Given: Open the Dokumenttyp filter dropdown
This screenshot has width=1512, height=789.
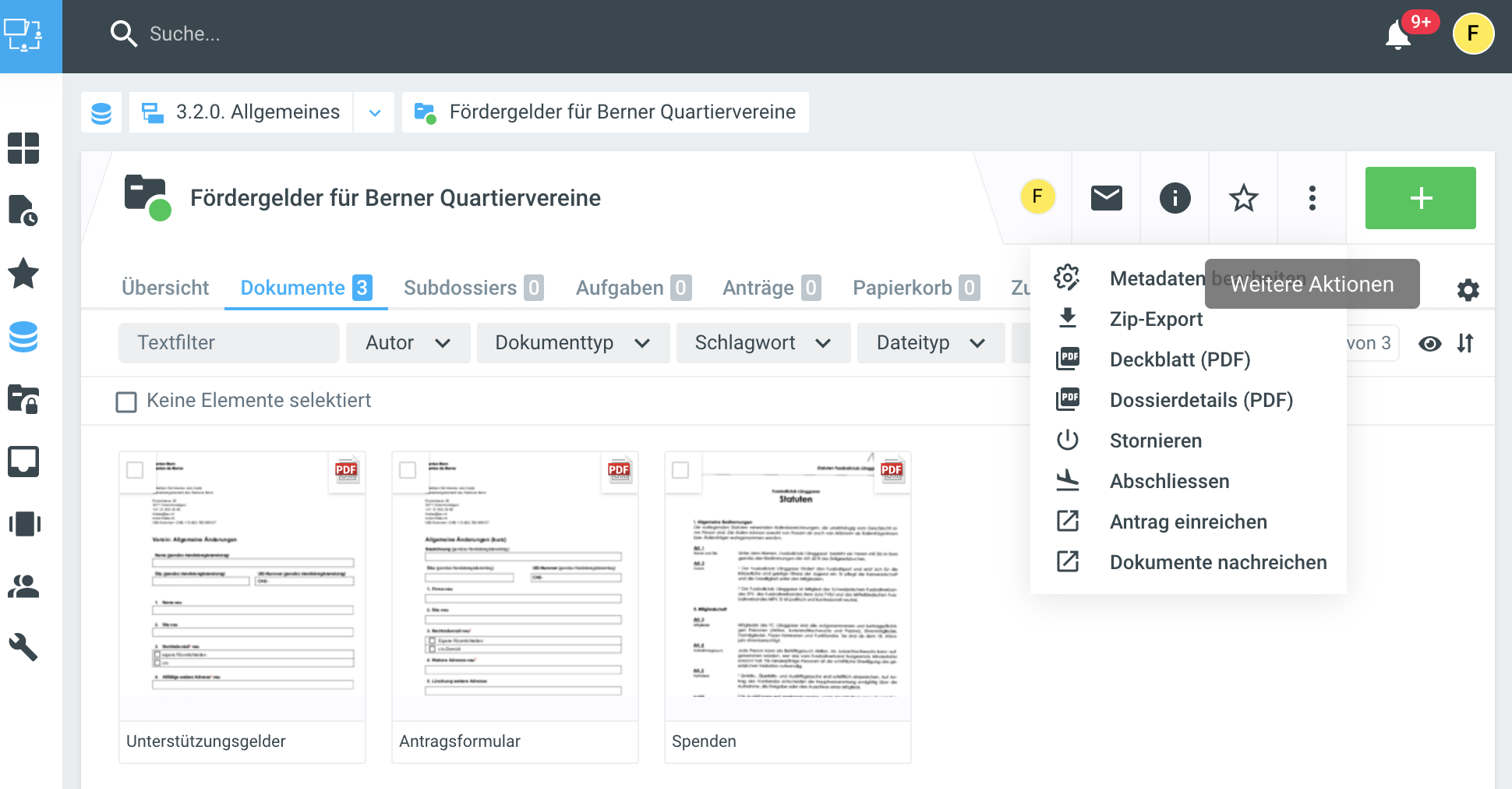Looking at the screenshot, I should 572,343.
